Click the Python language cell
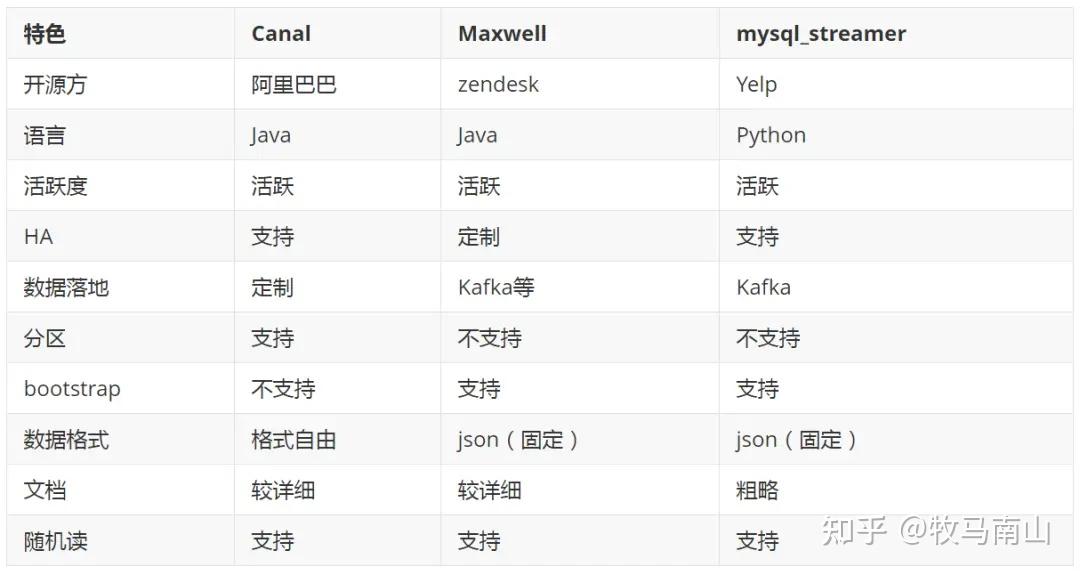This screenshot has height=575, width=1080. [x=771, y=135]
